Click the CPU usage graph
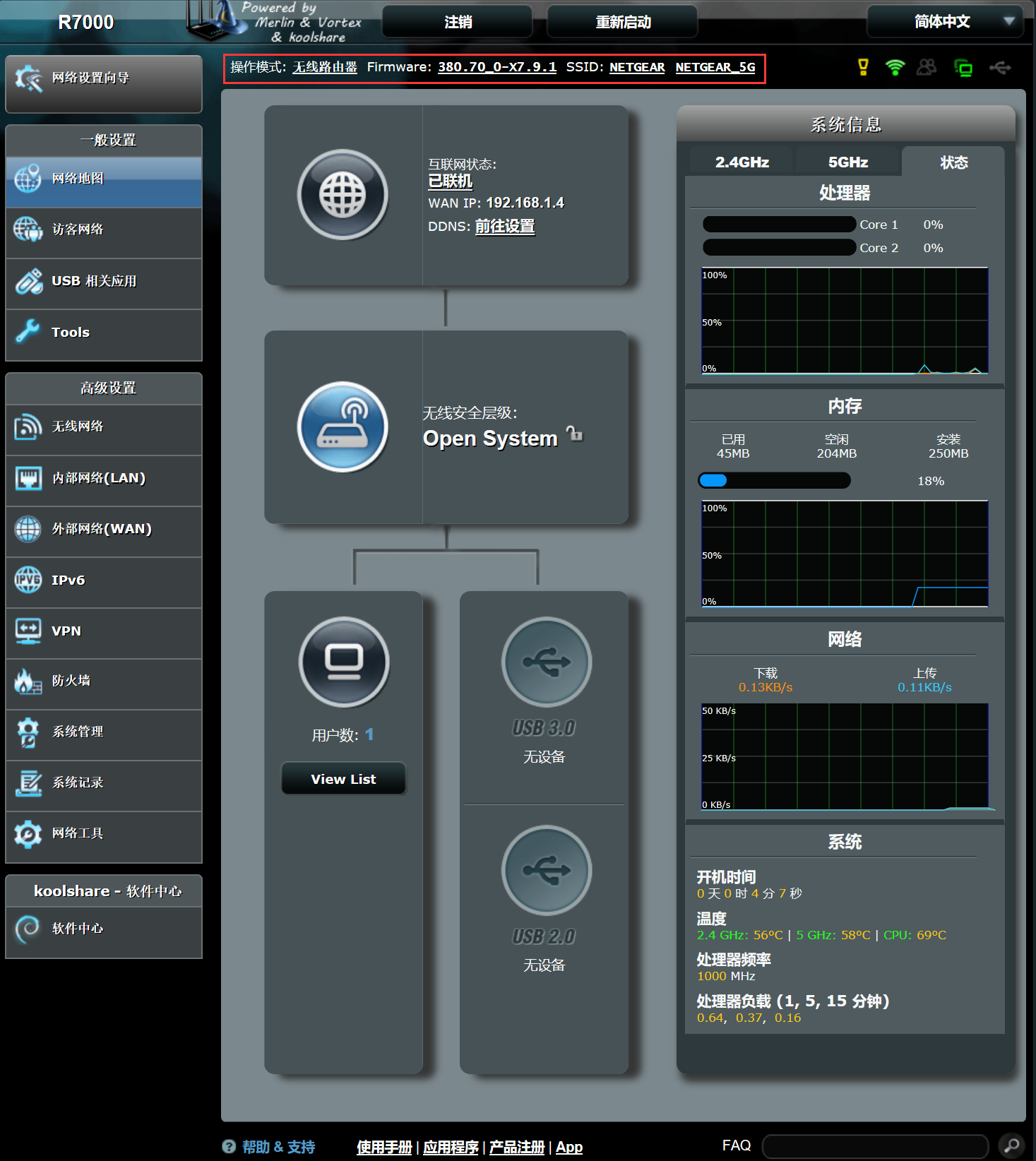 [x=845, y=321]
